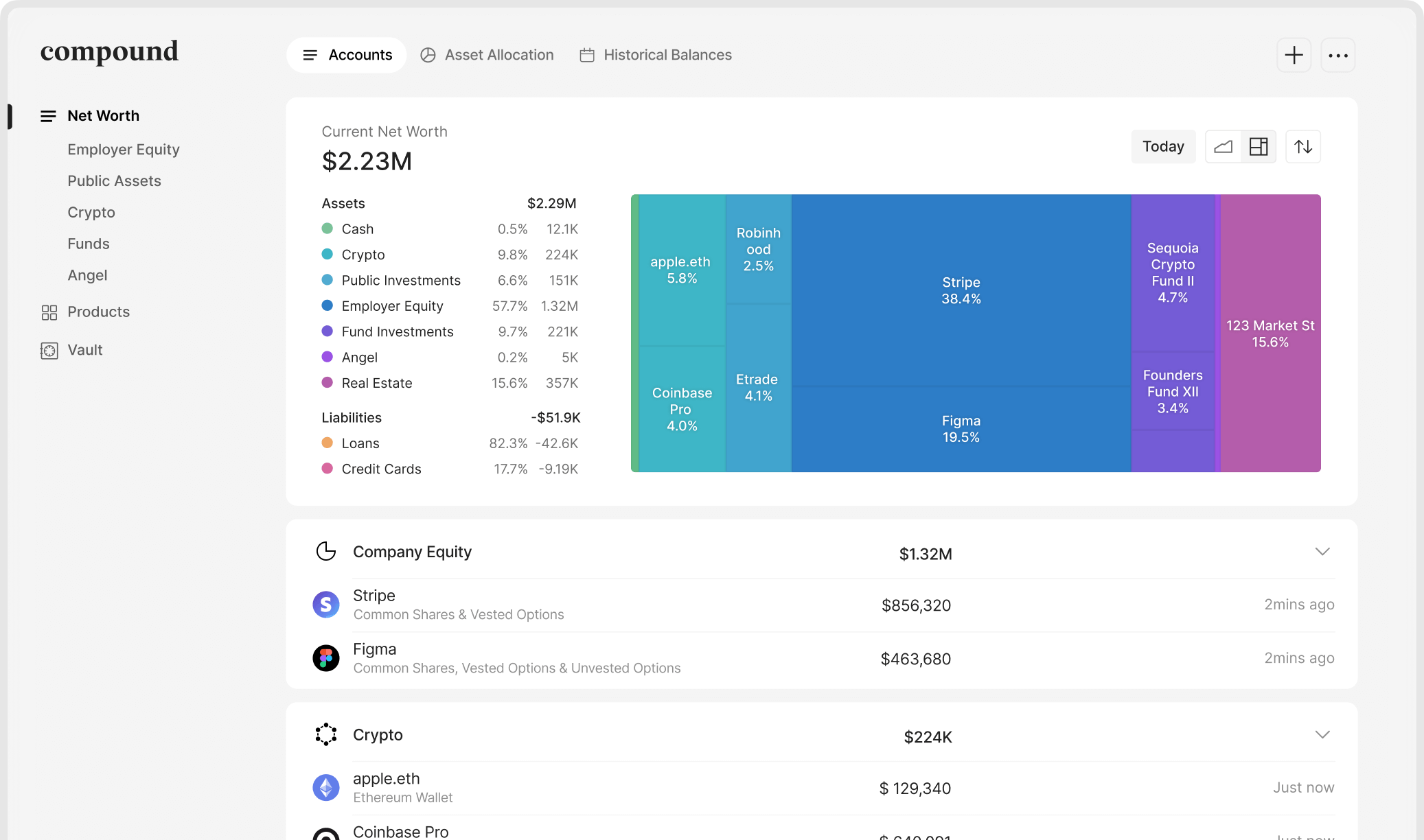Select the Stripe block in treemap

click(x=961, y=290)
